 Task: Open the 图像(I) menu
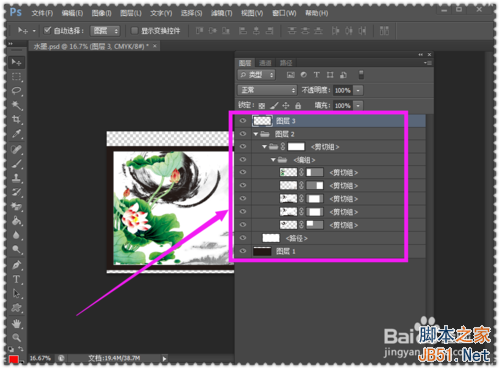click(102, 13)
